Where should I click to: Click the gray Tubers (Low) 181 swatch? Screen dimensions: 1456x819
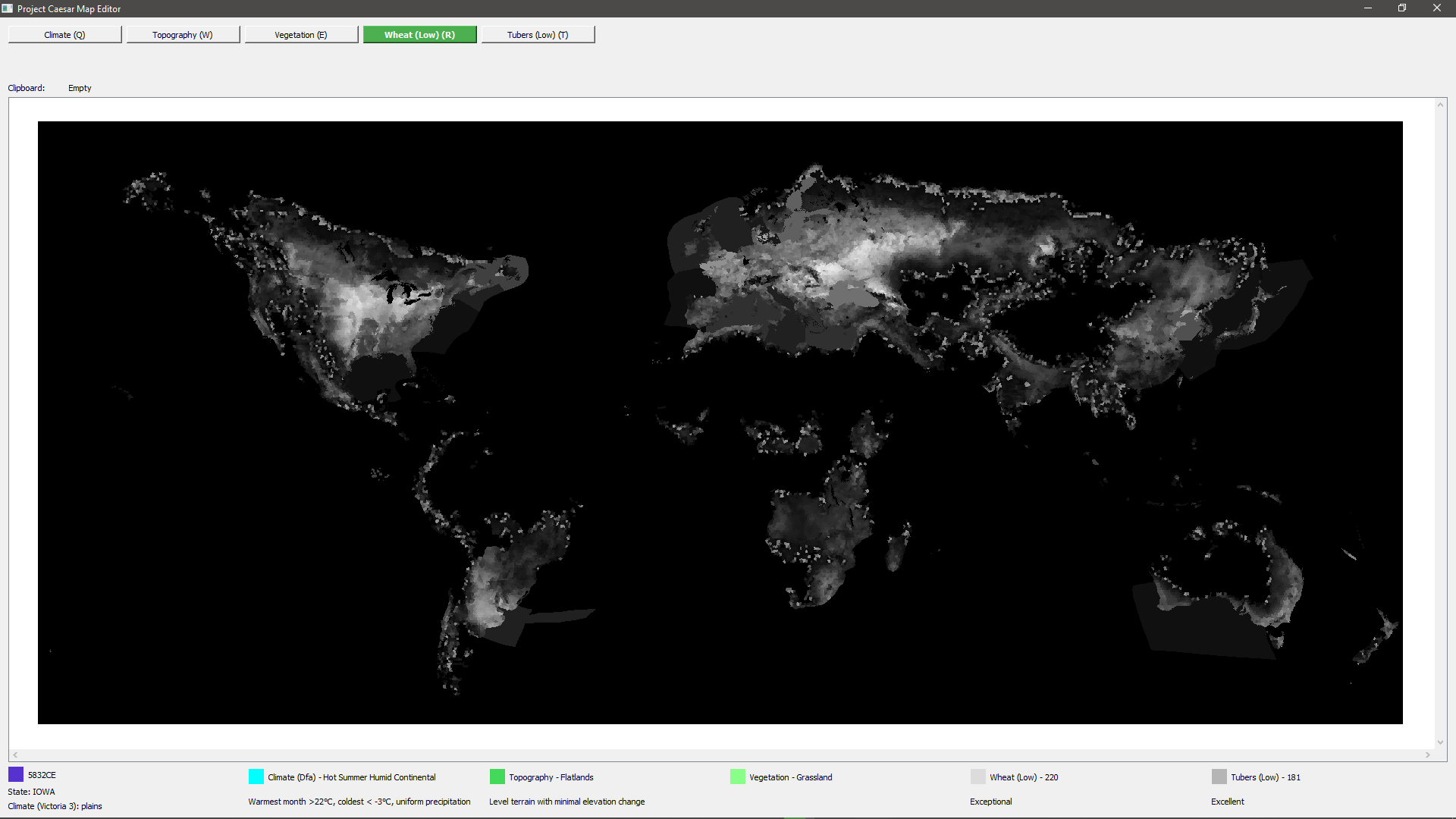pyautogui.click(x=1219, y=777)
